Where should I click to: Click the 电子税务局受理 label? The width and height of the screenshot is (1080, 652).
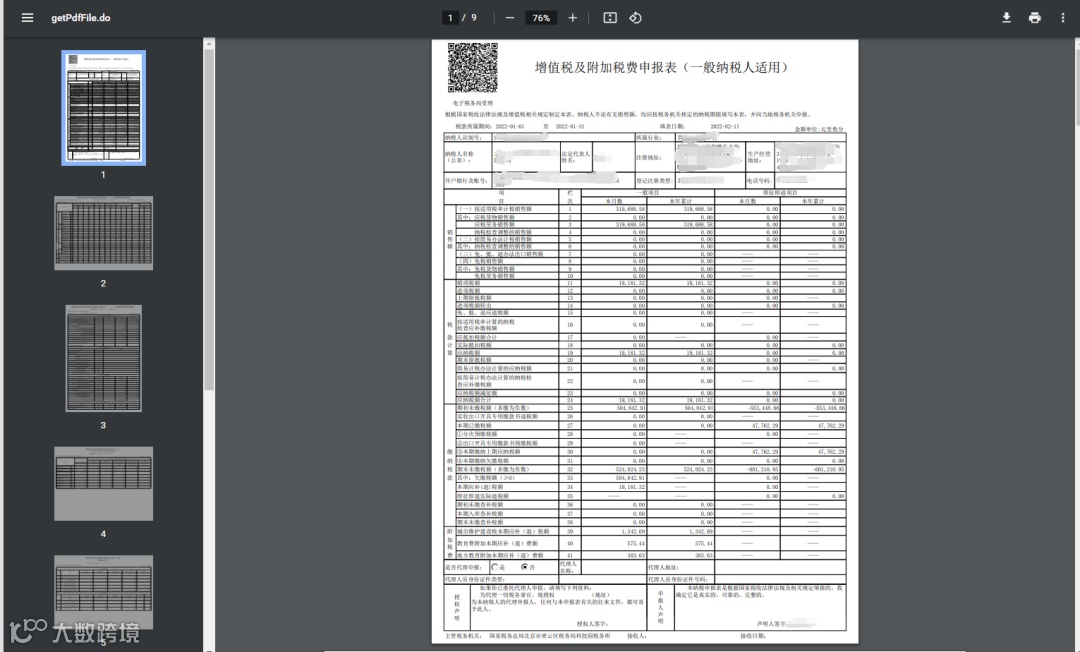point(472,103)
